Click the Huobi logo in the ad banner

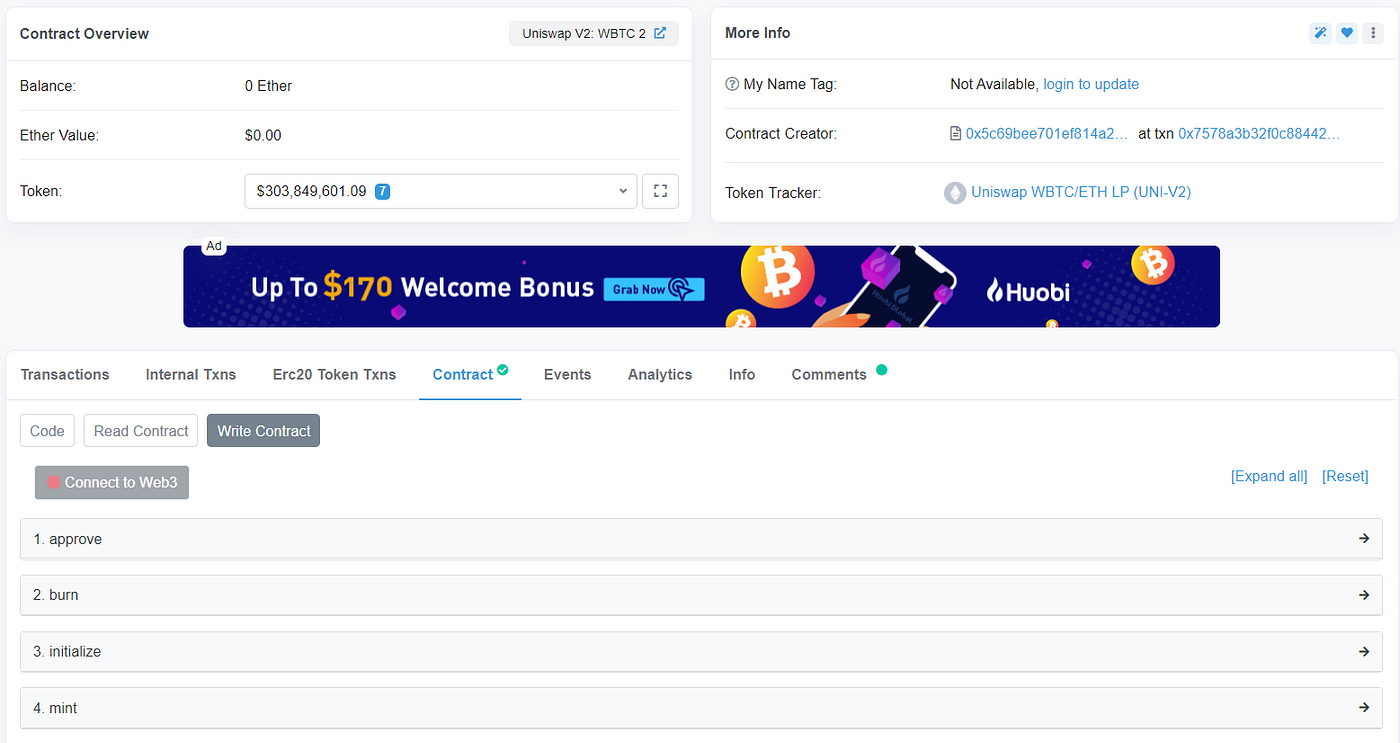click(x=1028, y=291)
